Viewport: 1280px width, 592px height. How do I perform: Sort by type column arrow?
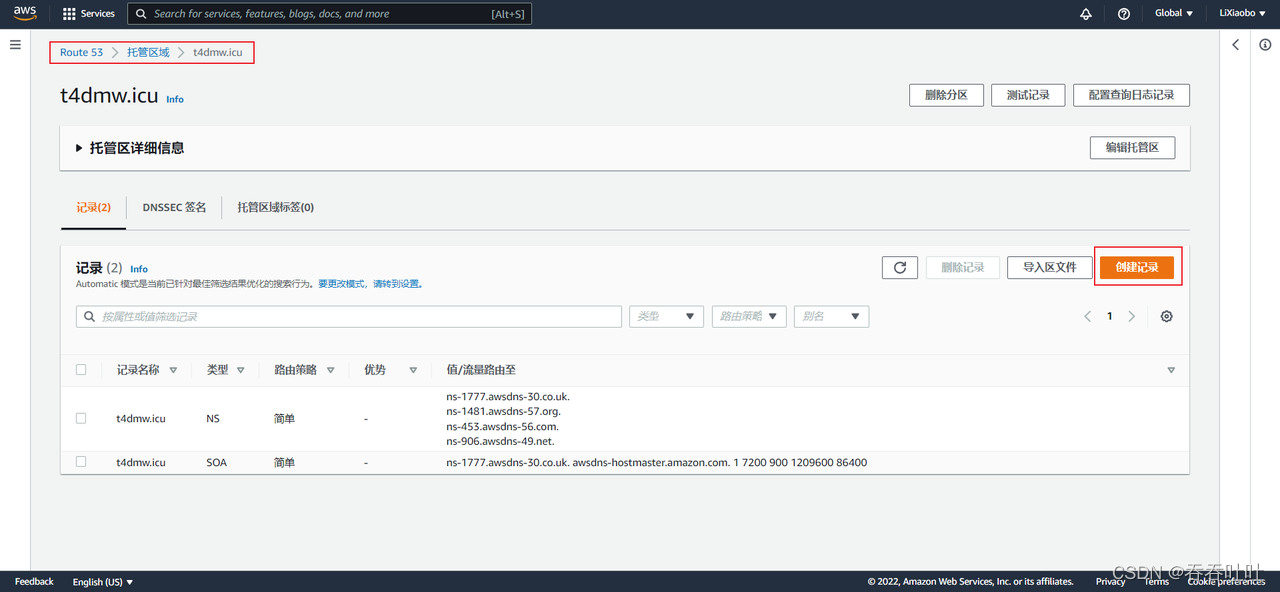point(241,370)
